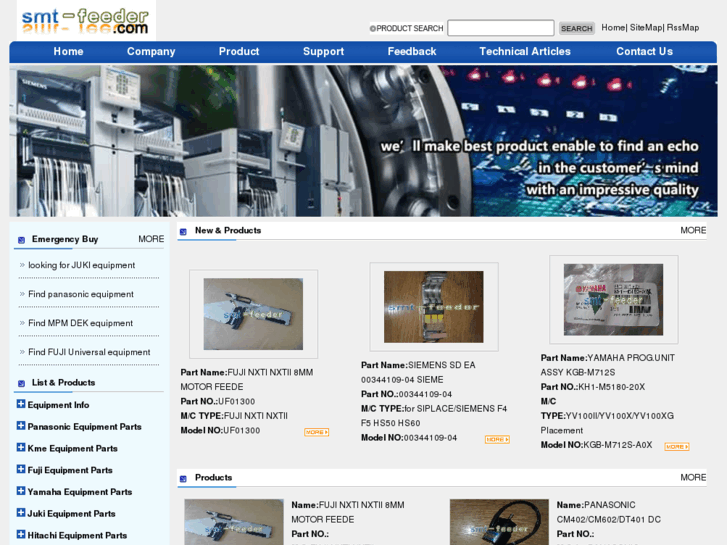The height and width of the screenshot is (545, 727).
Task: Click the YAMAHA PROG.UNIT product thumbnail
Action: 613,300
